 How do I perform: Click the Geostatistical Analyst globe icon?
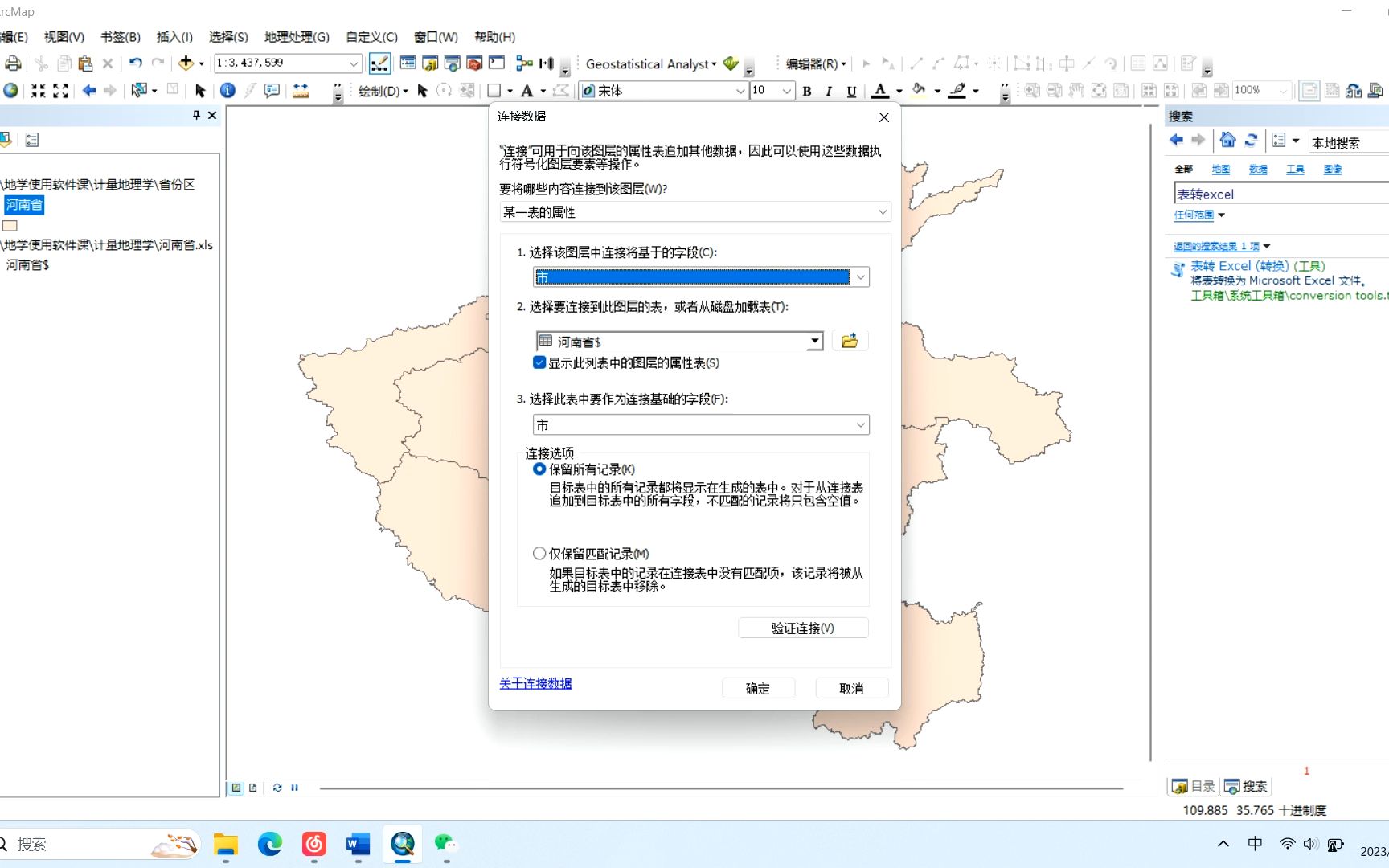(730, 63)
